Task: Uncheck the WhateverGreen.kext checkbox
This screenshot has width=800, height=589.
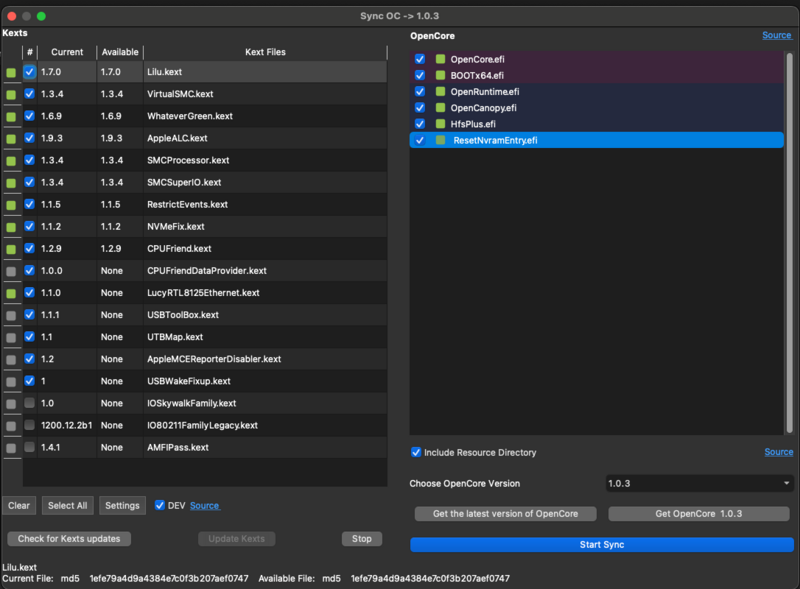Action: pos(30,116)
